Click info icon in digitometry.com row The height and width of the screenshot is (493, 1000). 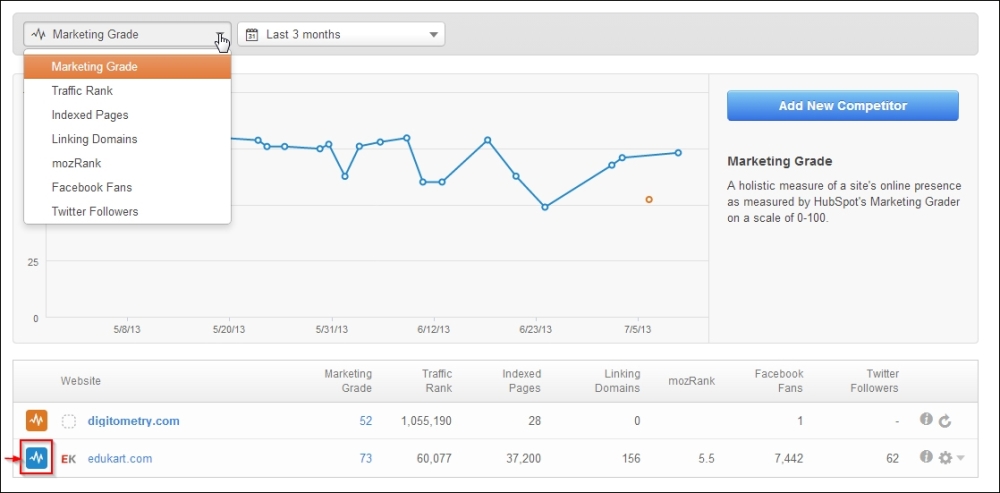tap(926, 421)
